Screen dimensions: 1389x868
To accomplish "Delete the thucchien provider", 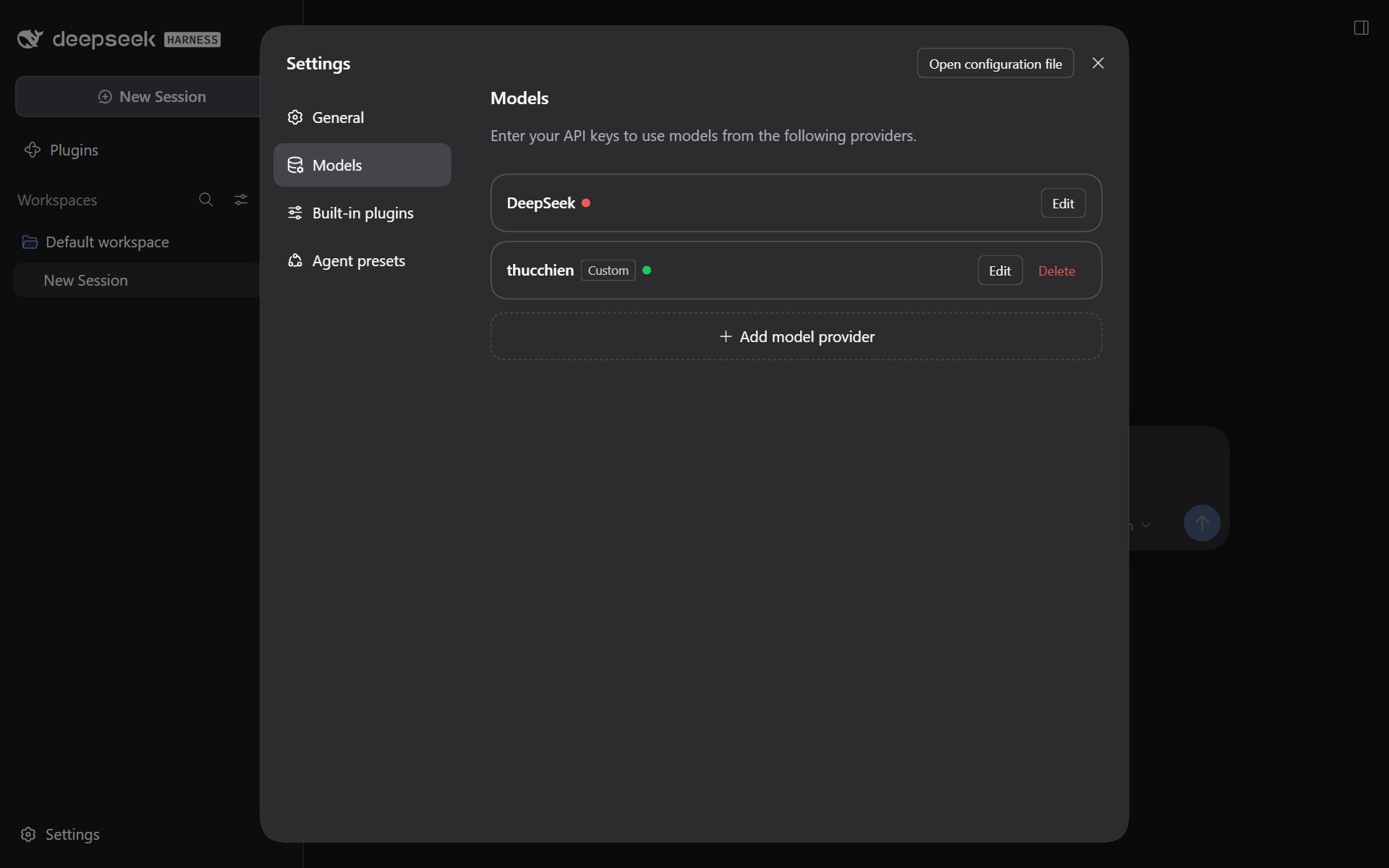I will pos(1056,271).
